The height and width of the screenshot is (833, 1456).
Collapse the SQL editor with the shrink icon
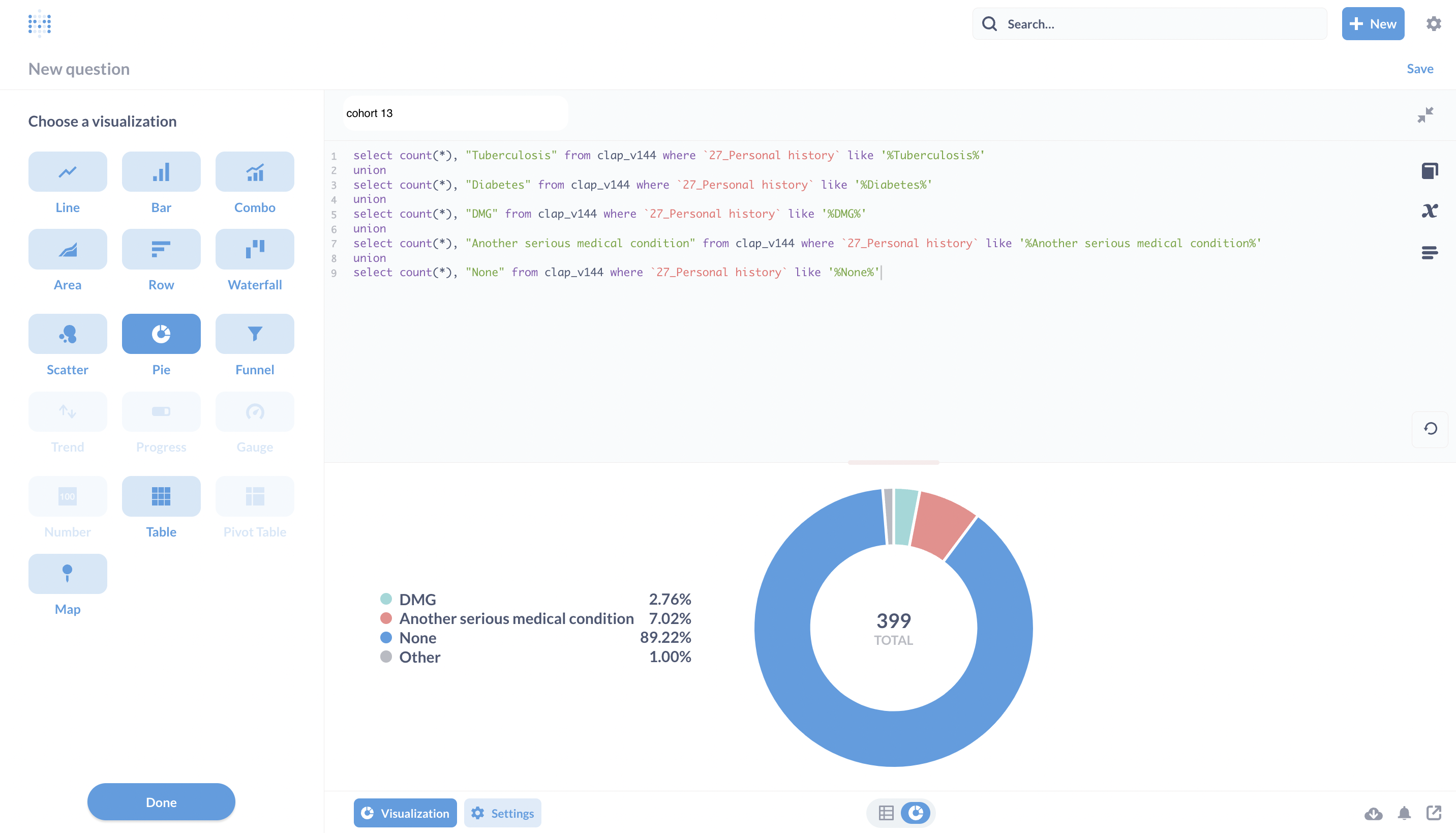(x=1424, y=114)
